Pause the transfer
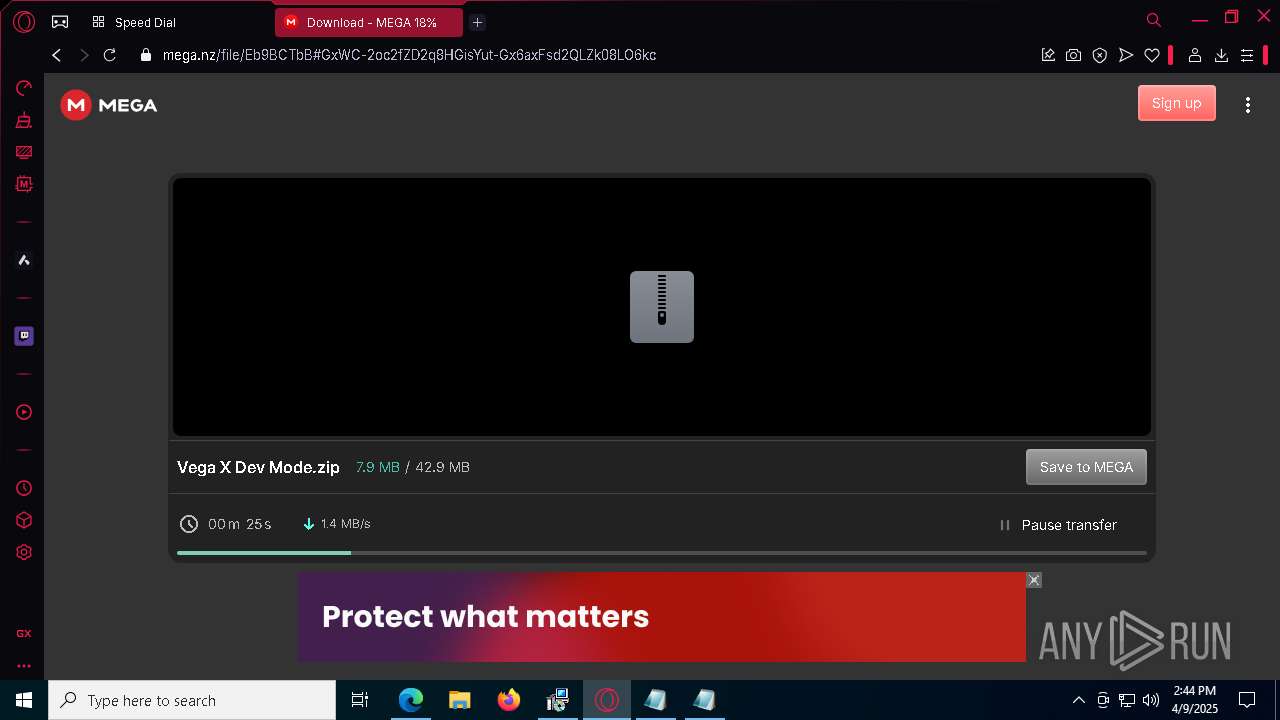This screenshot has height=720, width=1280. coord(1058,525)
